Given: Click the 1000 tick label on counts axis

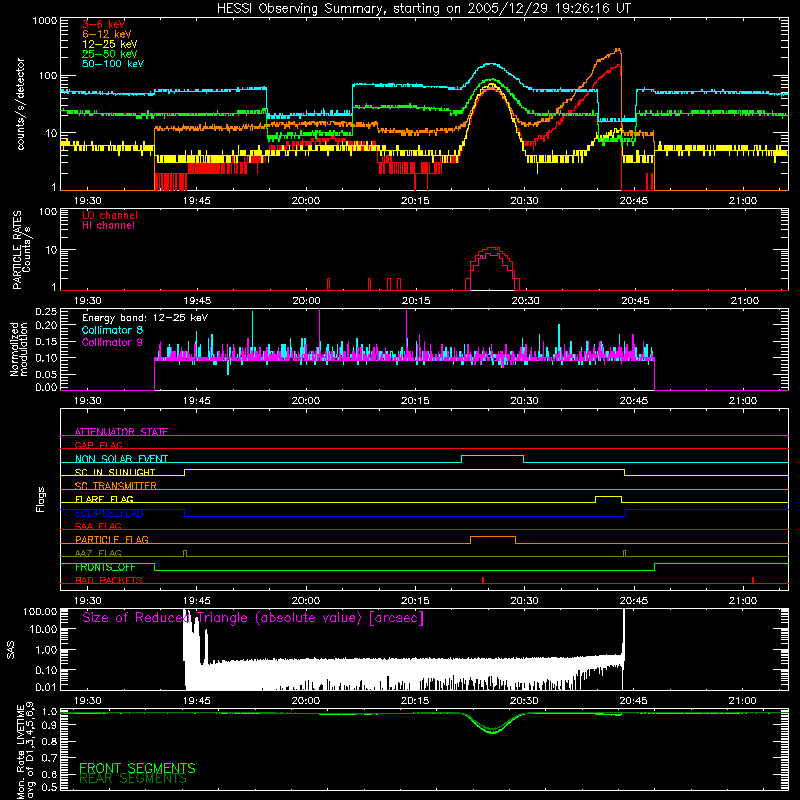Looking at the screenshot, I should (45, 21).
